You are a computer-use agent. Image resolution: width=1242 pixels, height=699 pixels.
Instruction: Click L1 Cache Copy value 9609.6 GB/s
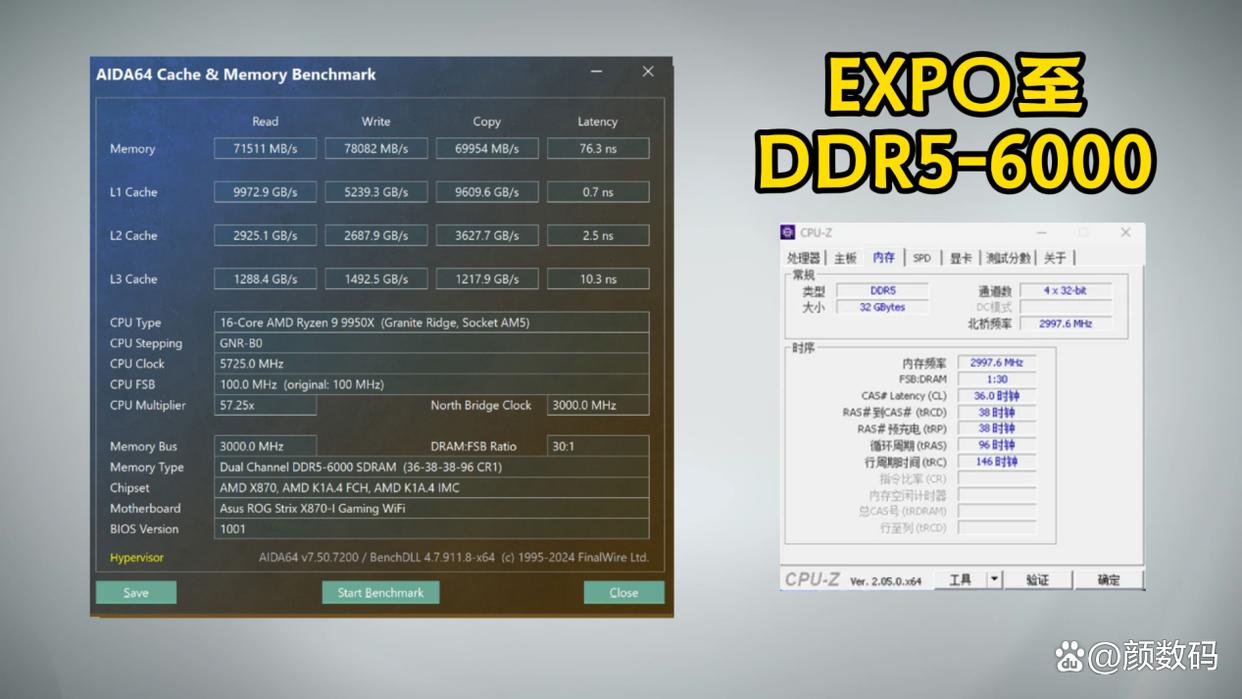point(487,192)
